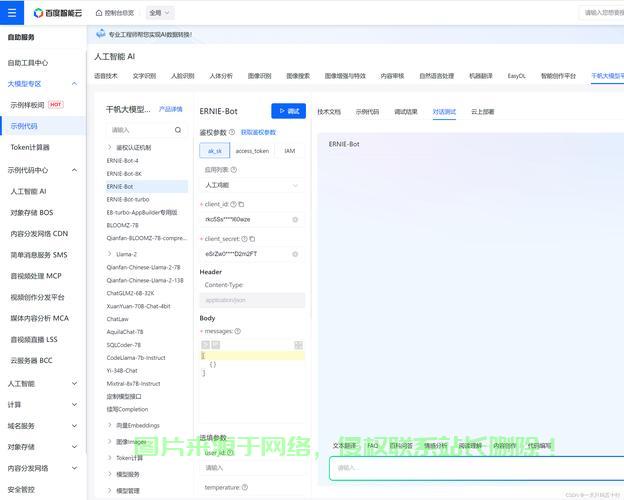The height and width of the screenshot is (500, 624).
Task: Click the HOT badge beside 示例样板间
Action: point(56,105)
